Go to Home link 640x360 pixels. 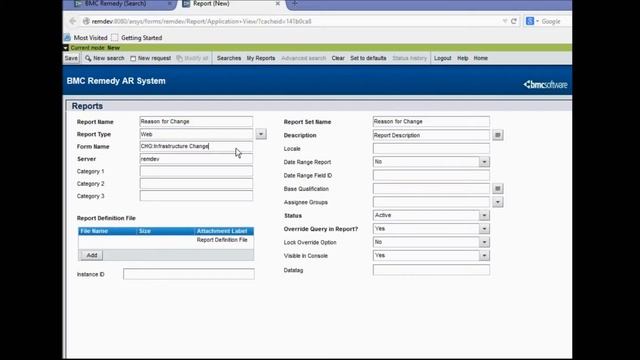480,58
